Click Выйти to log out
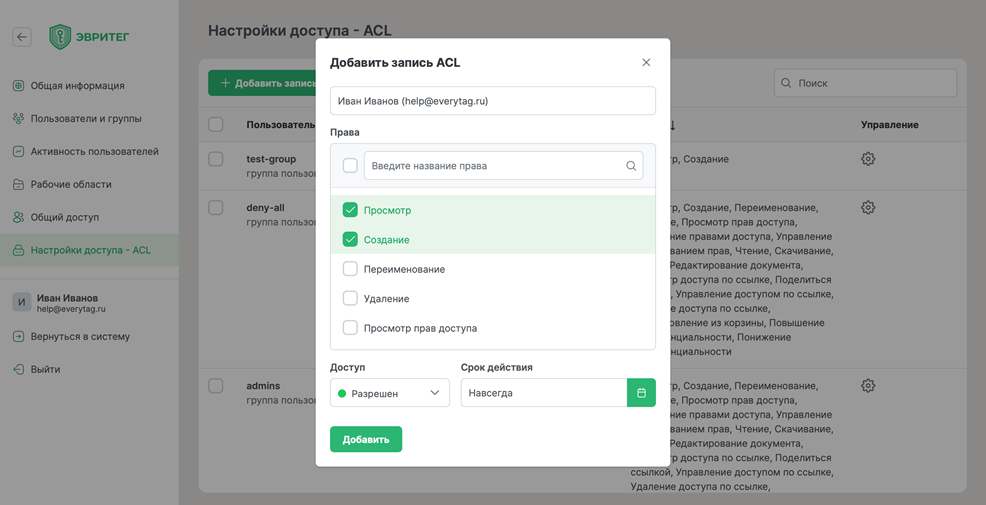 (x=45, y=370)
